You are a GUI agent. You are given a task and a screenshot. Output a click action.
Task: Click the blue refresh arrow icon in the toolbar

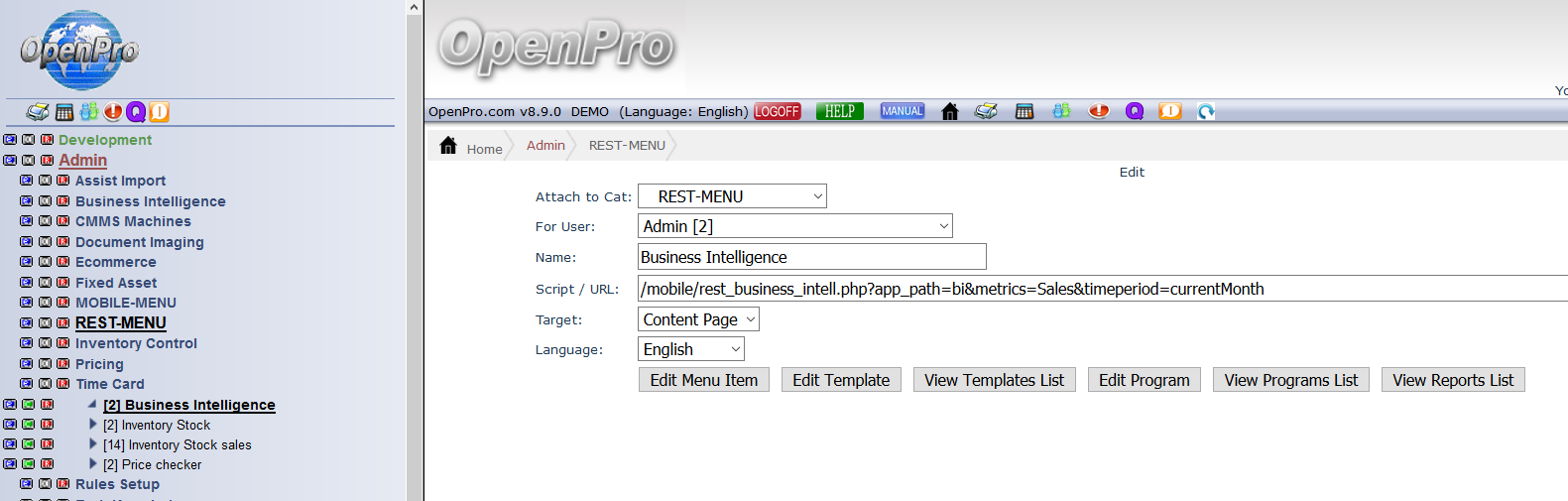(1206, 111)
